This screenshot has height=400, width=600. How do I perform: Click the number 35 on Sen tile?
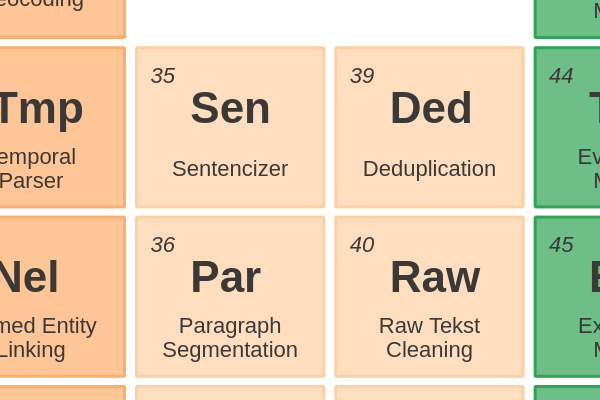click(x=163, y=75)
